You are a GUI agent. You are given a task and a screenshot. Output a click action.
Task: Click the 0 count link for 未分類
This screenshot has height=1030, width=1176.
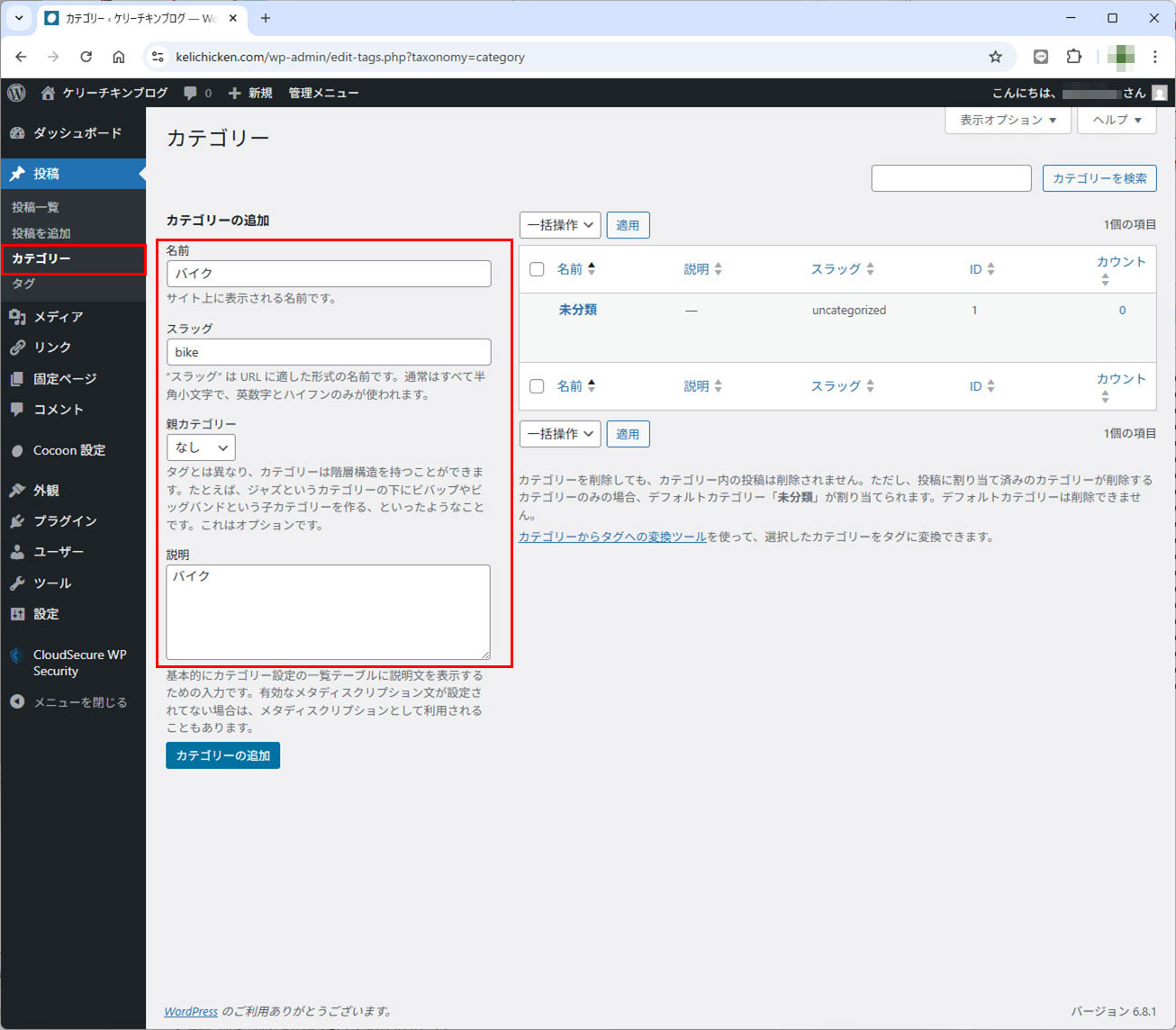1122,310
